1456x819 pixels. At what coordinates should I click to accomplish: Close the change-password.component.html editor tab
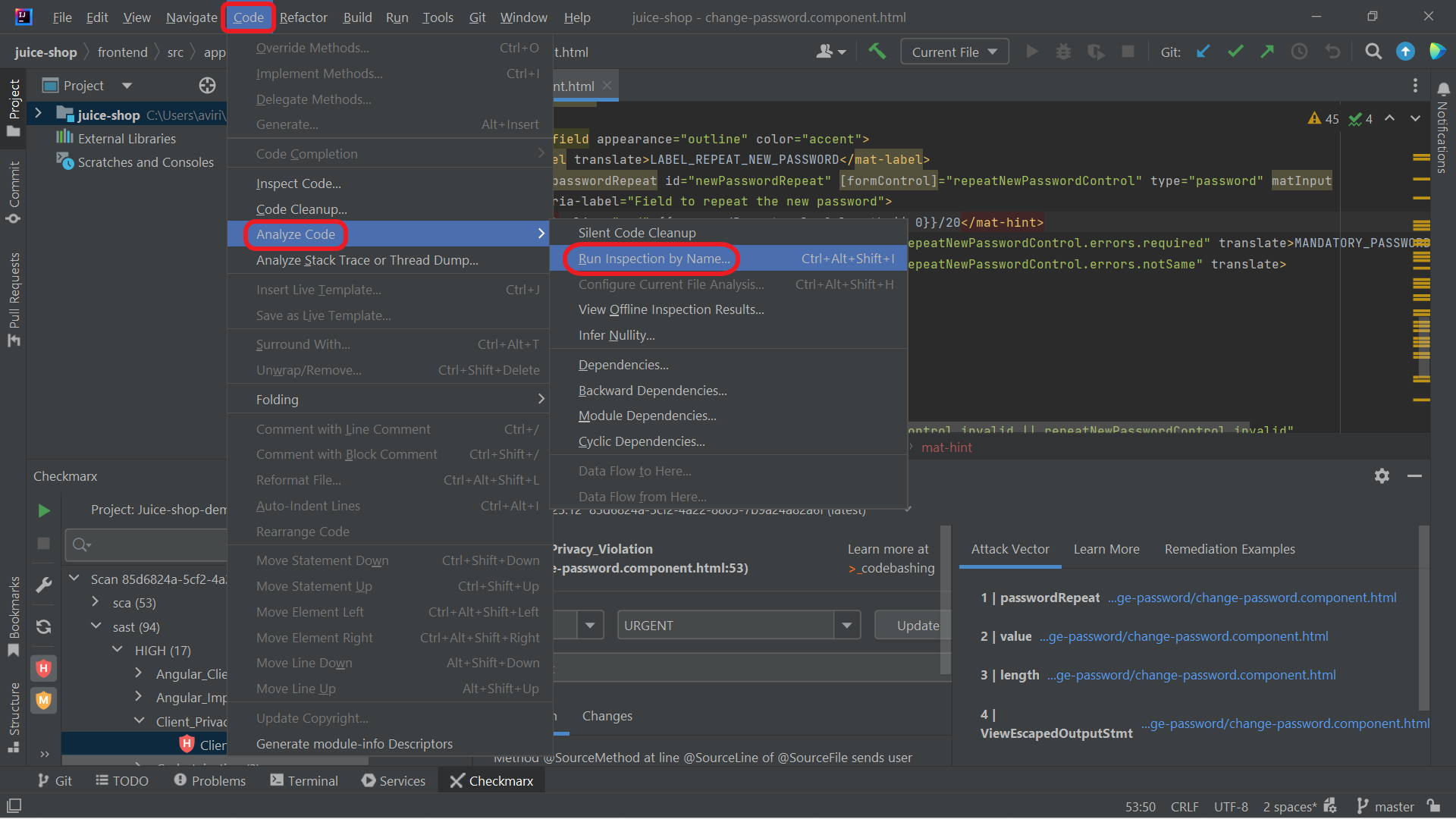pyautogui.click(x=607, y=86)
